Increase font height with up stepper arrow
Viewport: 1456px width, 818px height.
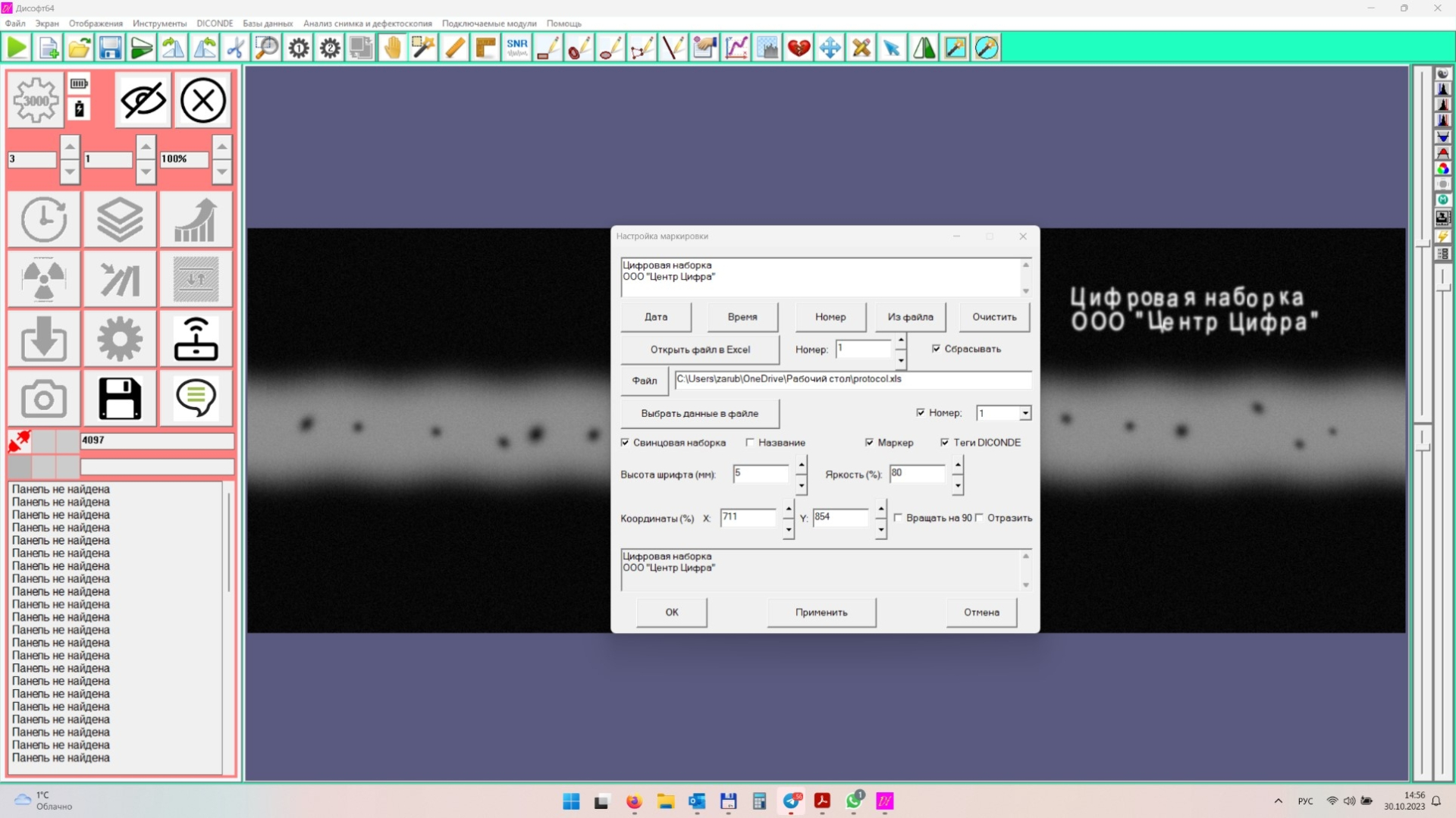coord(802,464)
